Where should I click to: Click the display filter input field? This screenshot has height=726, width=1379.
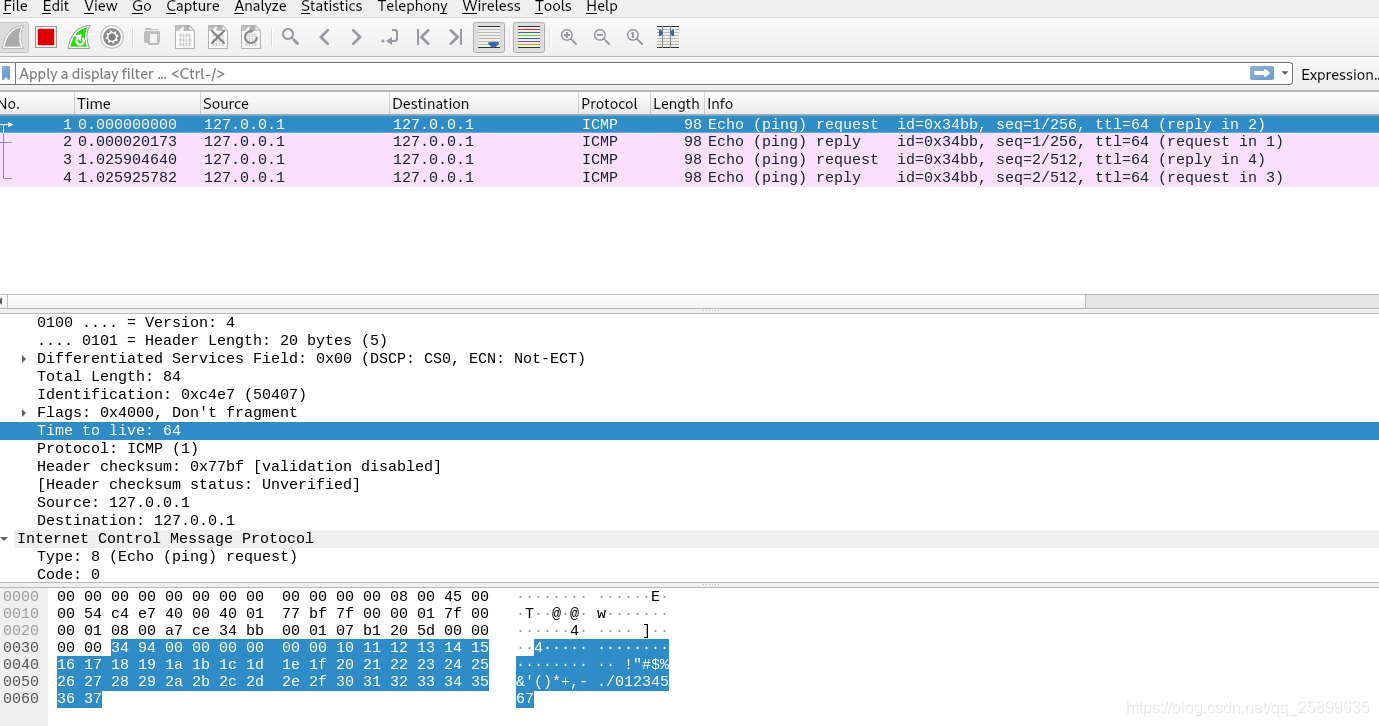(x=630, y=74)
